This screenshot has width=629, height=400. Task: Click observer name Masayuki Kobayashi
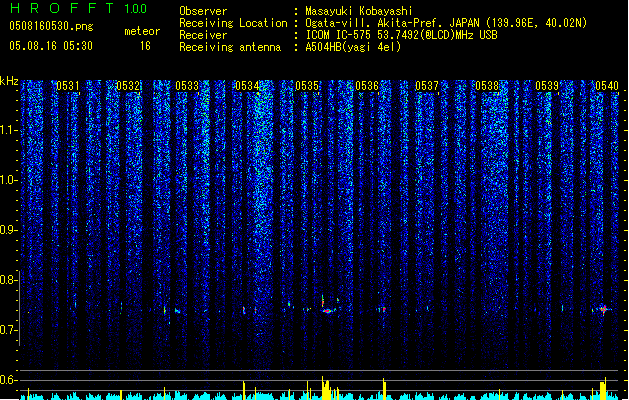pyautogui.click(x=359, y=11)
